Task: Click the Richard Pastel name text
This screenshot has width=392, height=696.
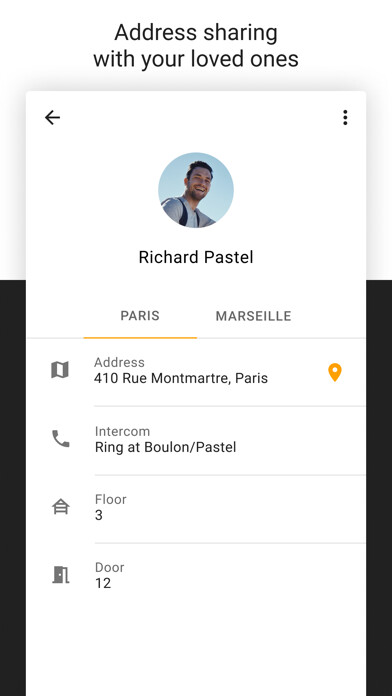Action: click(196, 257)
